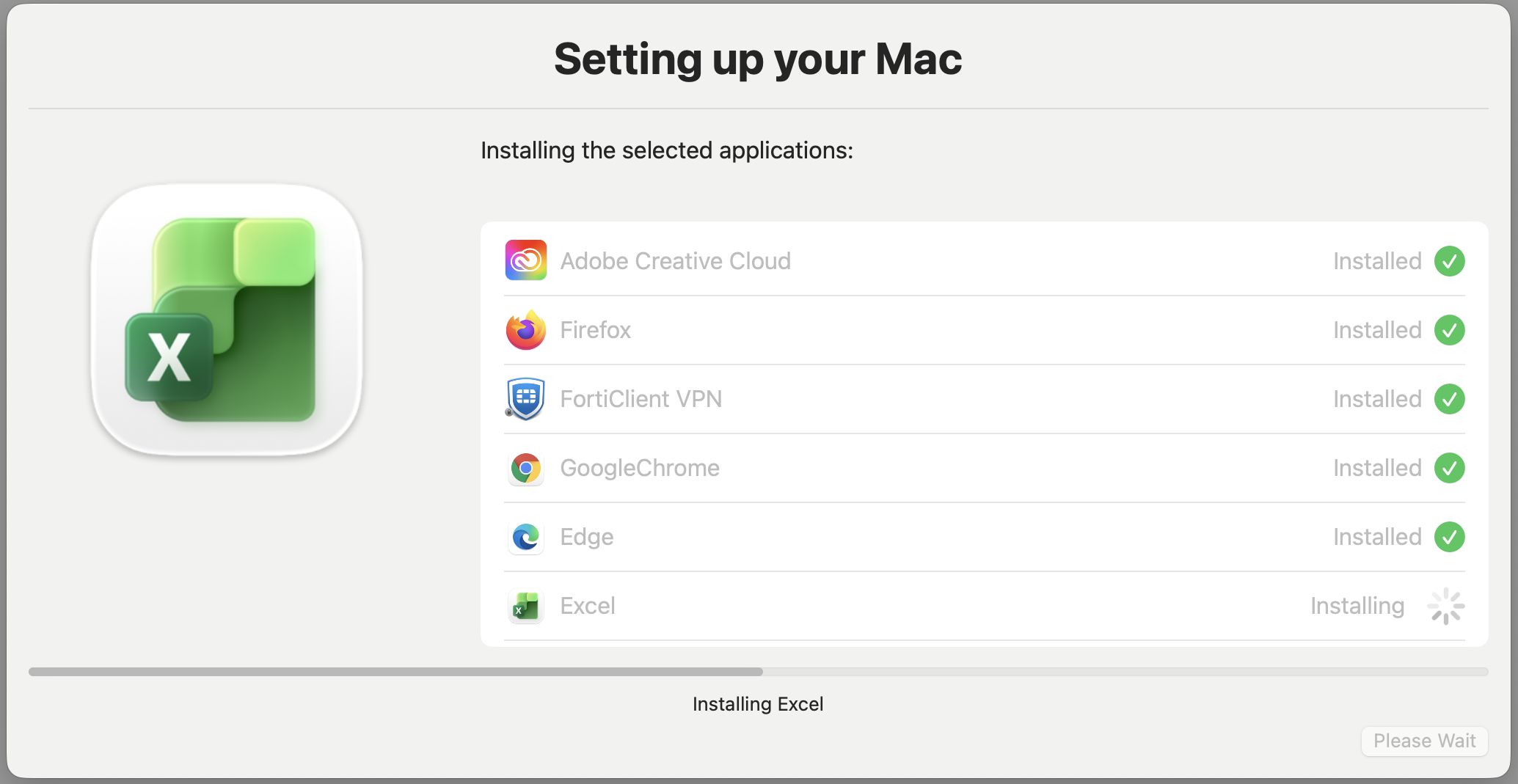
Task: Click the green checkmark for FortiClient VPN
Action: coord(1450,399)
